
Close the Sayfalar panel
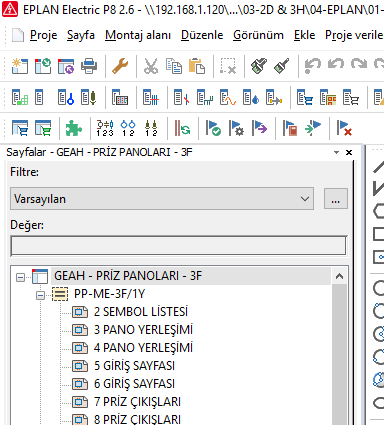(349, 153)
